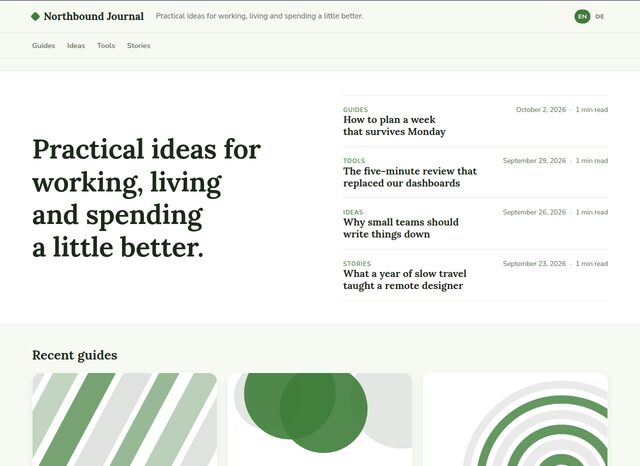Open the Stories navigation item
Screen dimensions: 640x466
[x=139, y=46]
